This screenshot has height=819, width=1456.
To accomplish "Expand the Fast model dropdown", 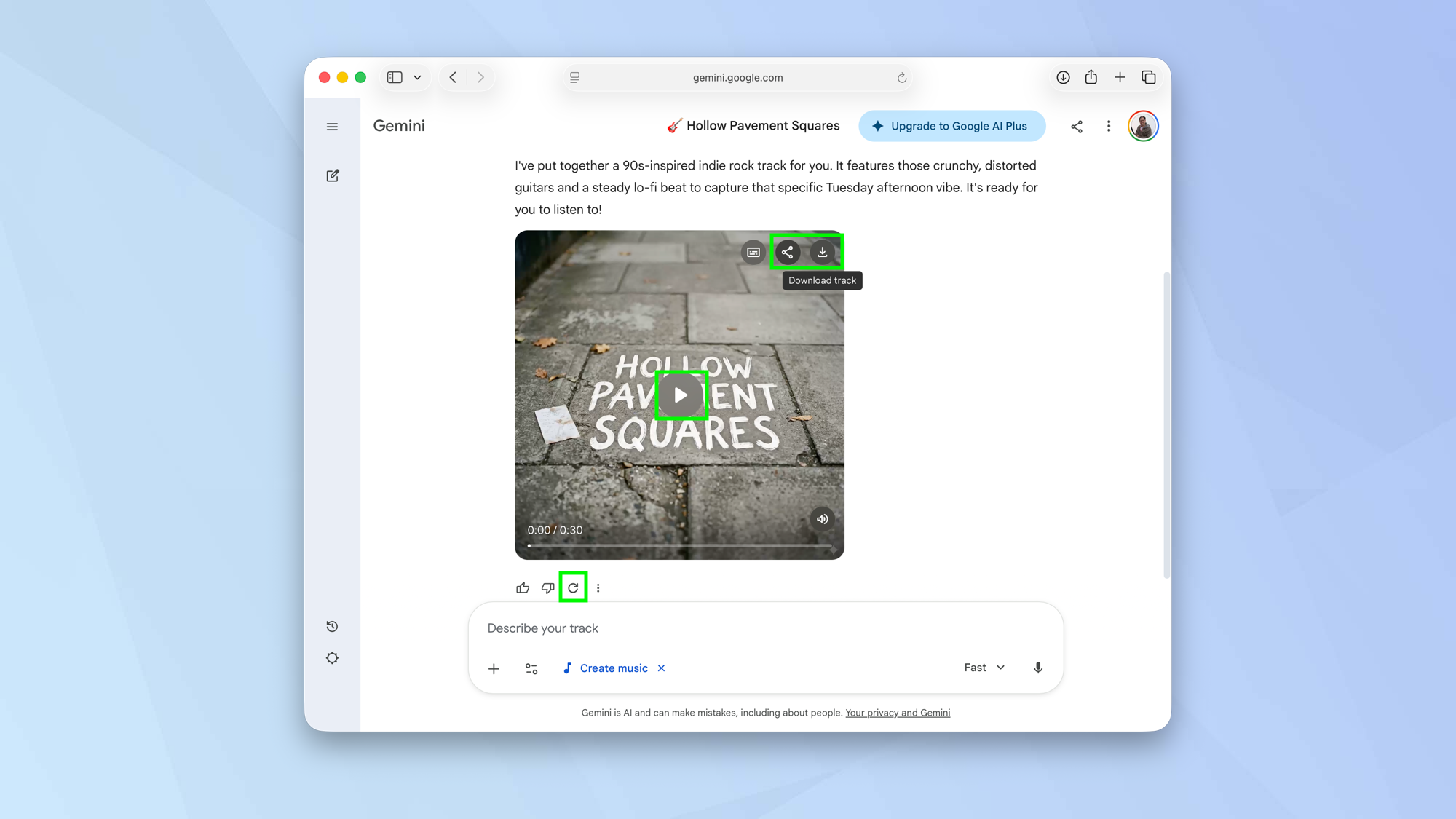I will pyautogui.click(x=984, y=668).
